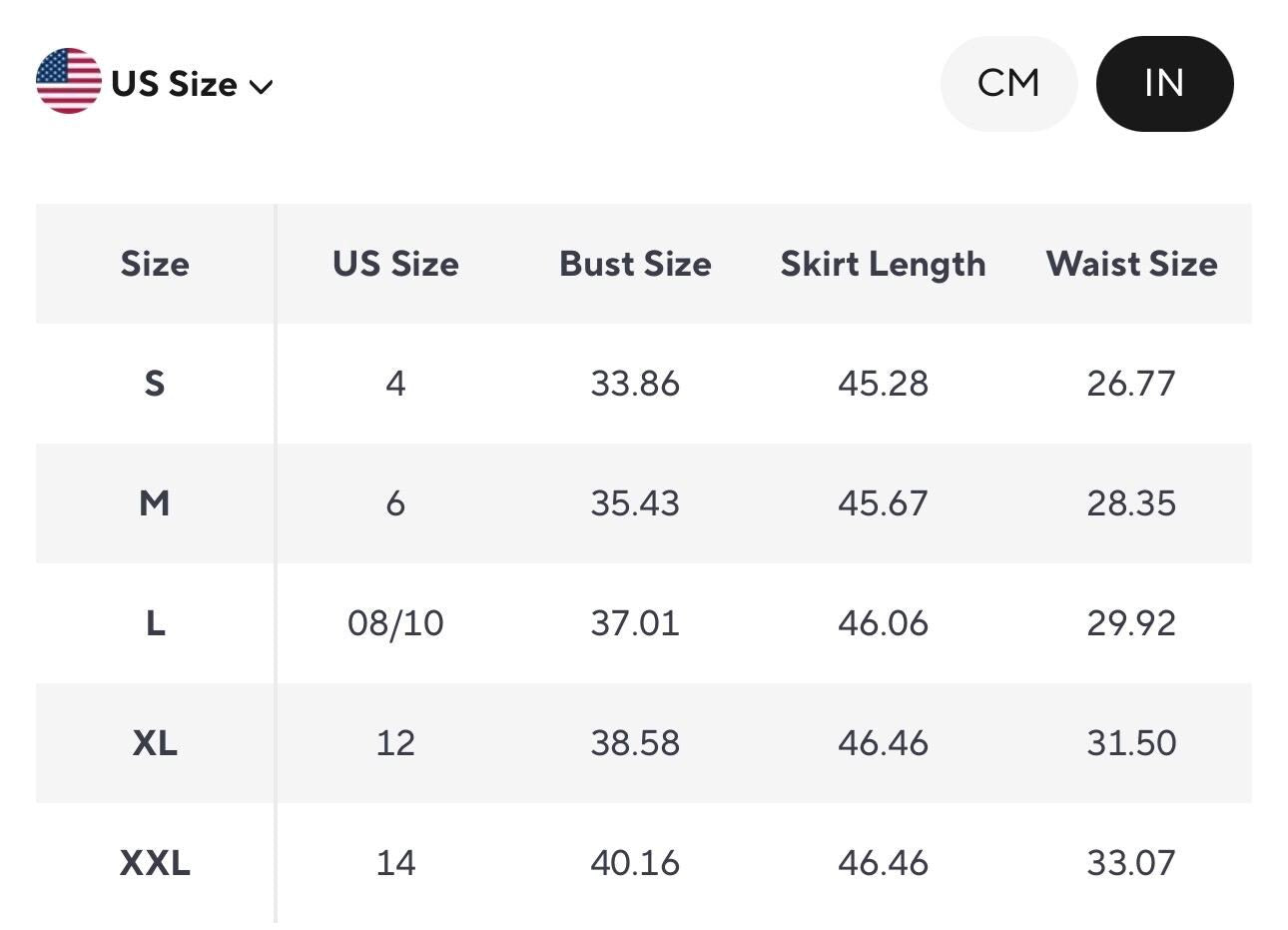The width and height of the screenshot is (1288, 930).
Task: Click waist value 33.07 for XXL
Action: [x=1131, y=863]
